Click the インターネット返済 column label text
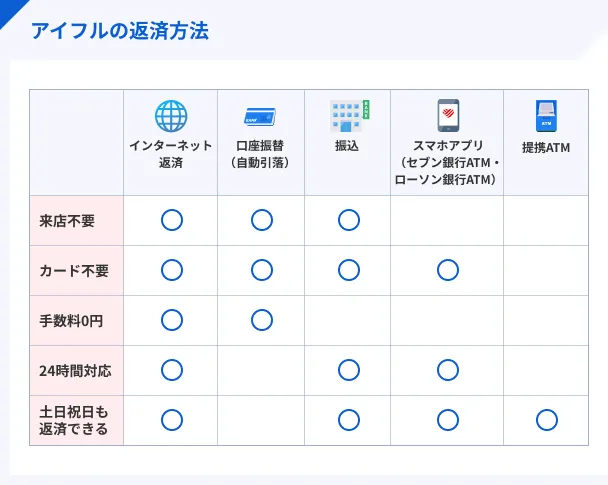 [171, 154]
